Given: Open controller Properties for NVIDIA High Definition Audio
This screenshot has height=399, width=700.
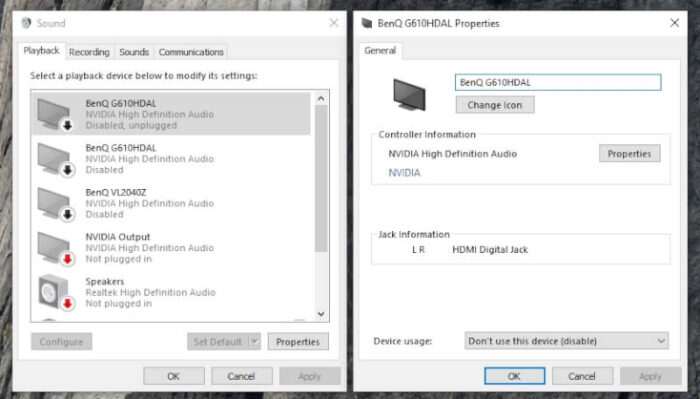Looking at the screenshot, I should pos(629,154).
